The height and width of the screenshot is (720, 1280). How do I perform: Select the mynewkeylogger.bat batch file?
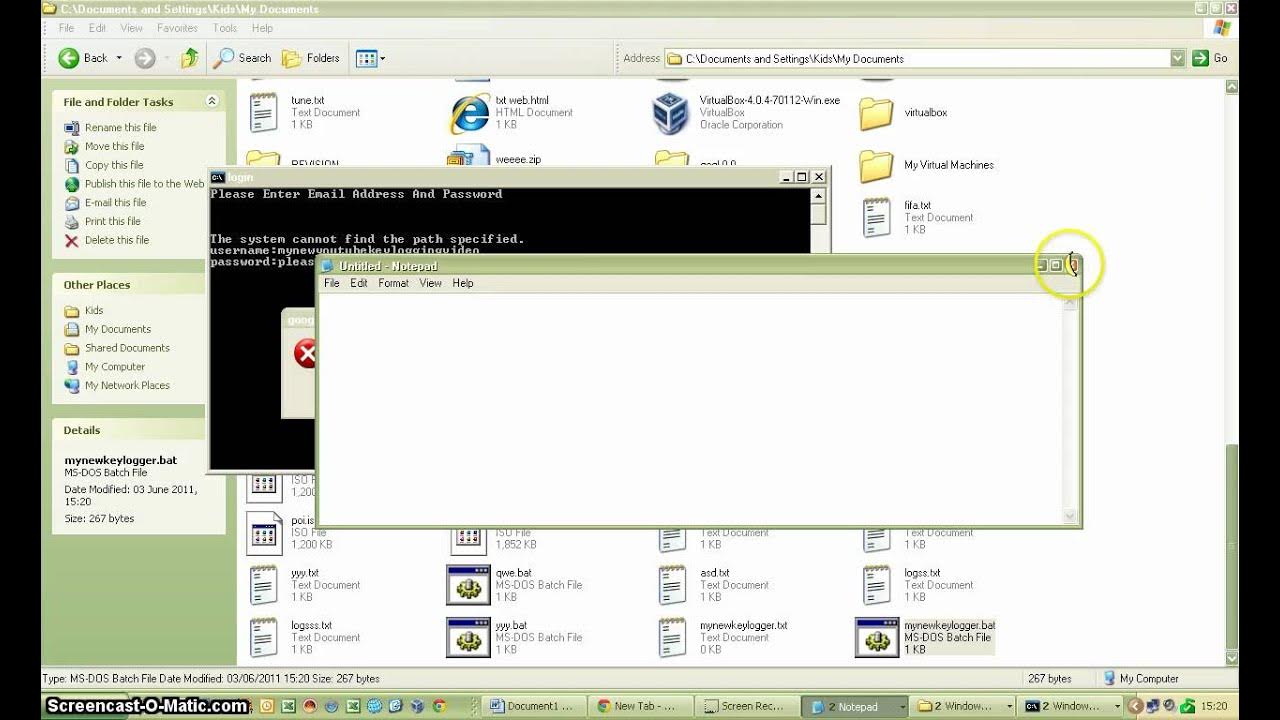(877, 637)
